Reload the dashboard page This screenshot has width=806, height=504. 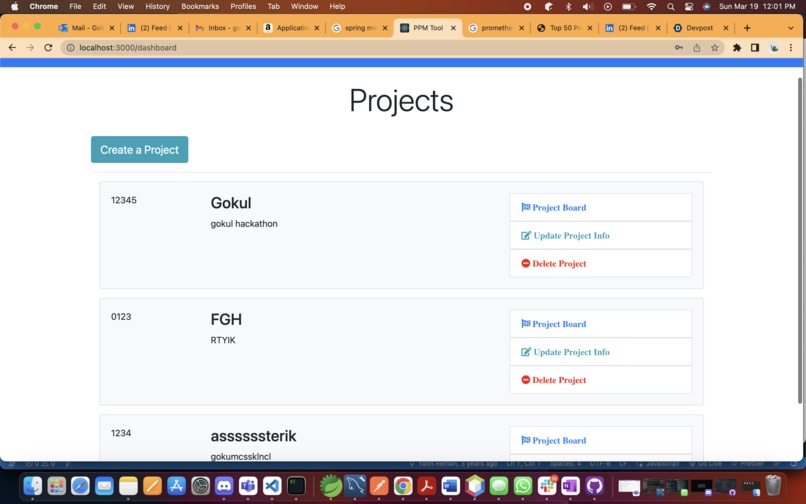[x=48, y=48]
